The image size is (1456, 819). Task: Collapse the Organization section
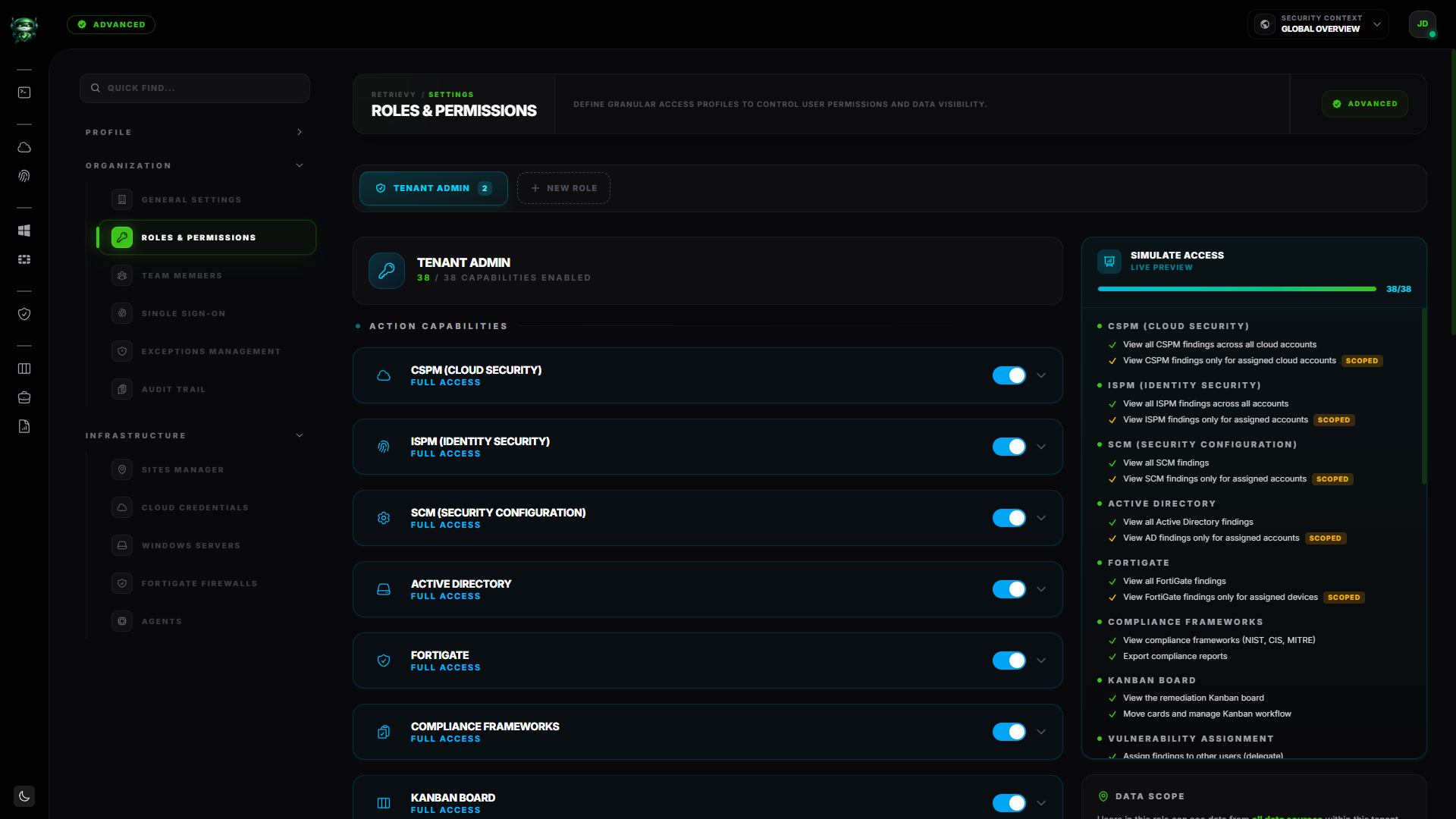pos(195,165)
